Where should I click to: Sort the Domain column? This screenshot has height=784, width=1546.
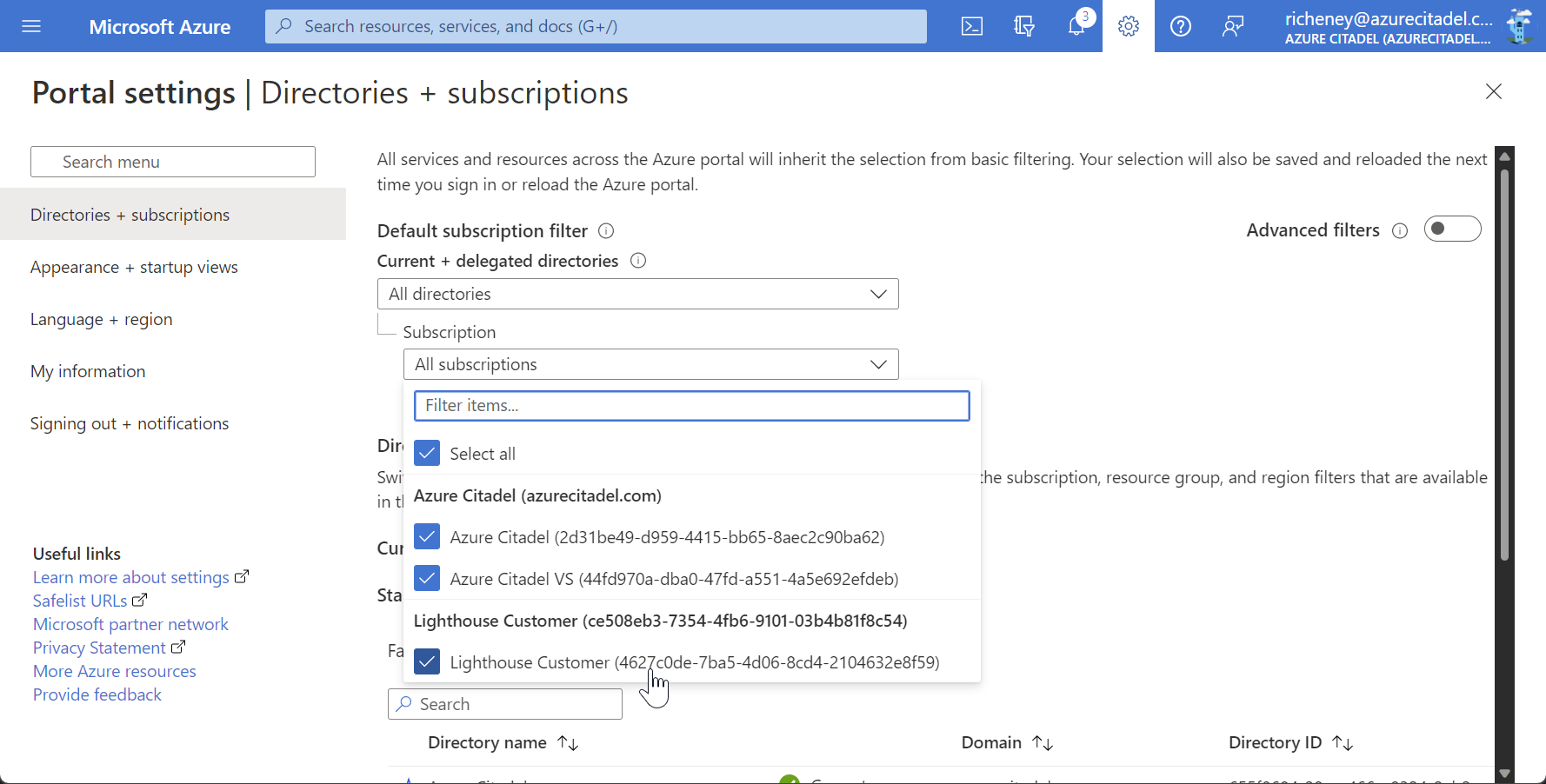tap(1041, 742)
